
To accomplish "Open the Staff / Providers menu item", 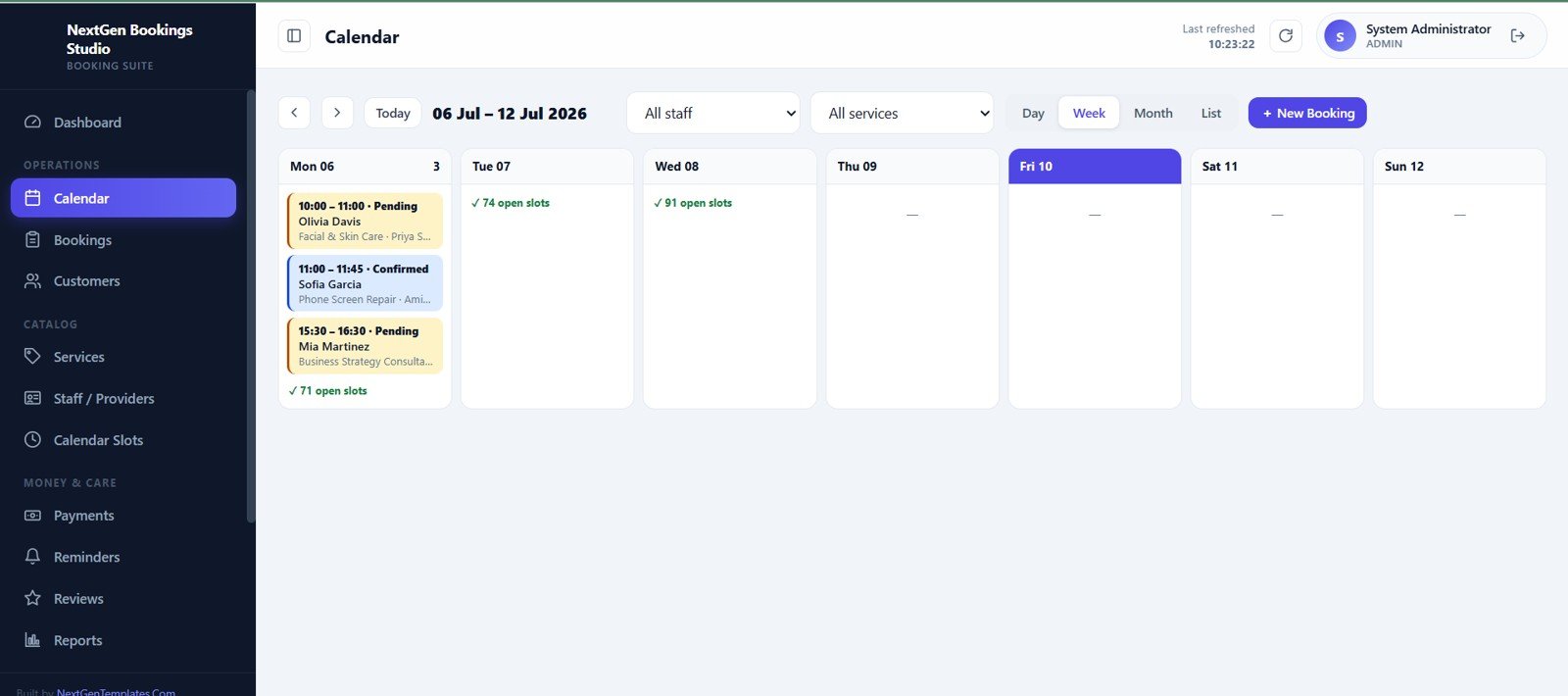I will point(123,399).
